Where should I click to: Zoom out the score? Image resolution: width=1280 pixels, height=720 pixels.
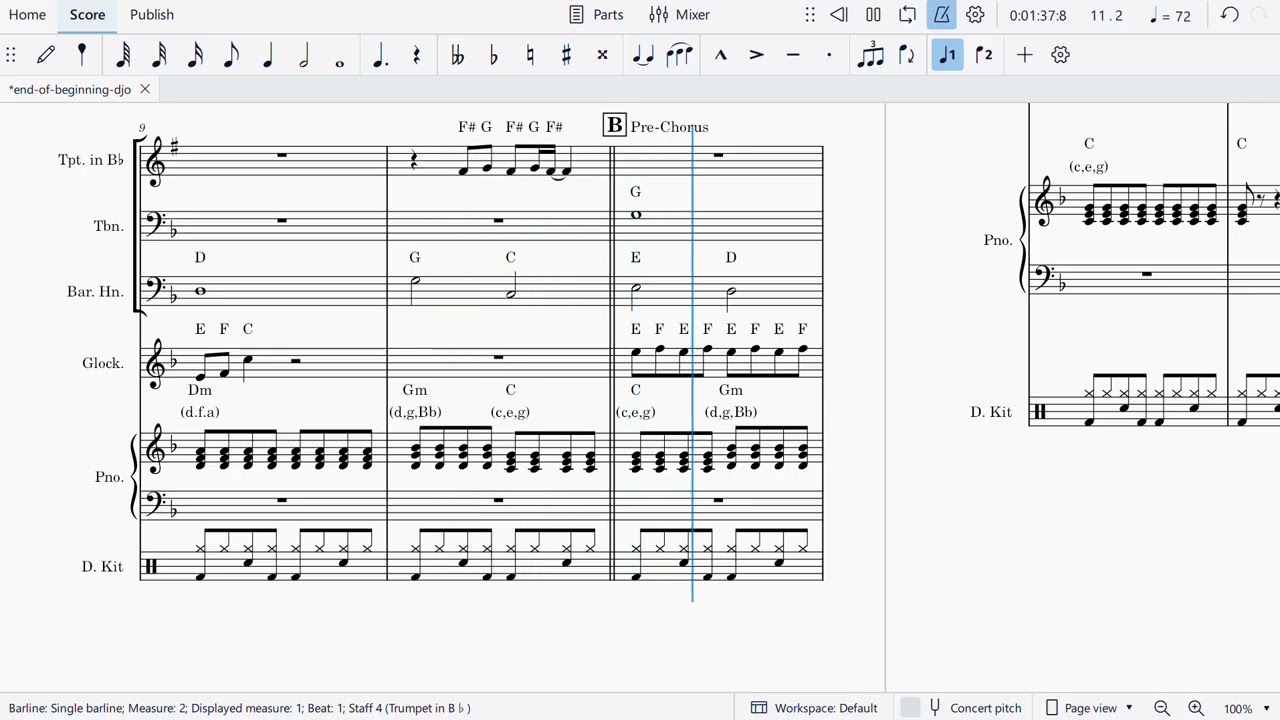(x=1162, y=708)
